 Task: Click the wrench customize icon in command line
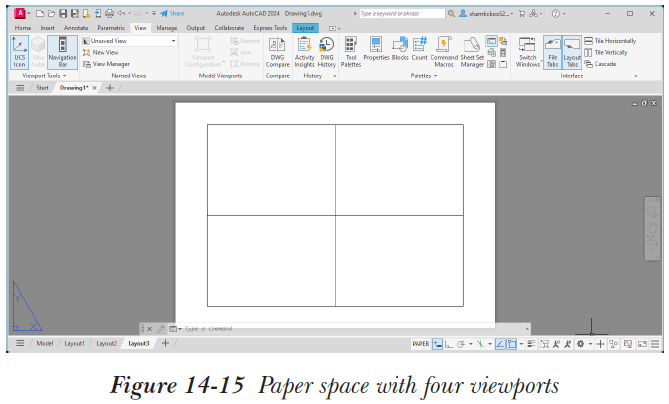pyautogui.click(x=160, y=329)
